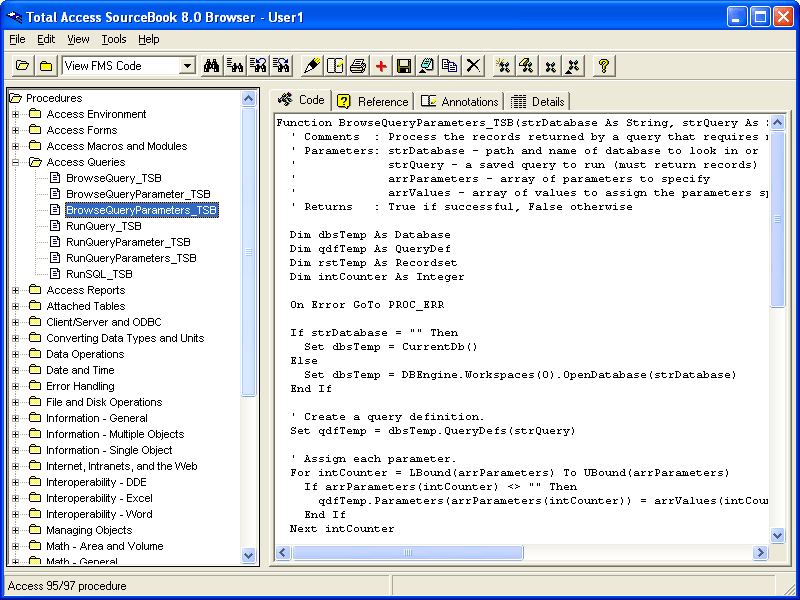The image size is (800, 600).
Task: Click the code pane scroll right arrow
Action: 760,553
